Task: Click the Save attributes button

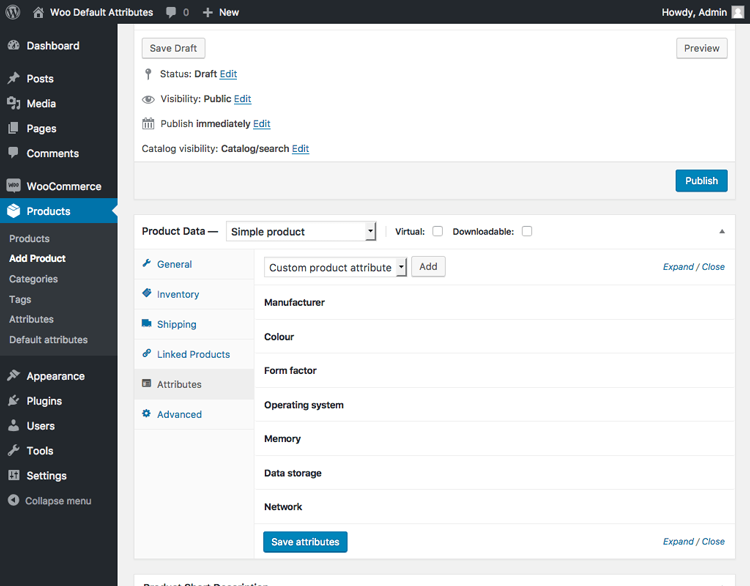Action: (x=305, y=542)
